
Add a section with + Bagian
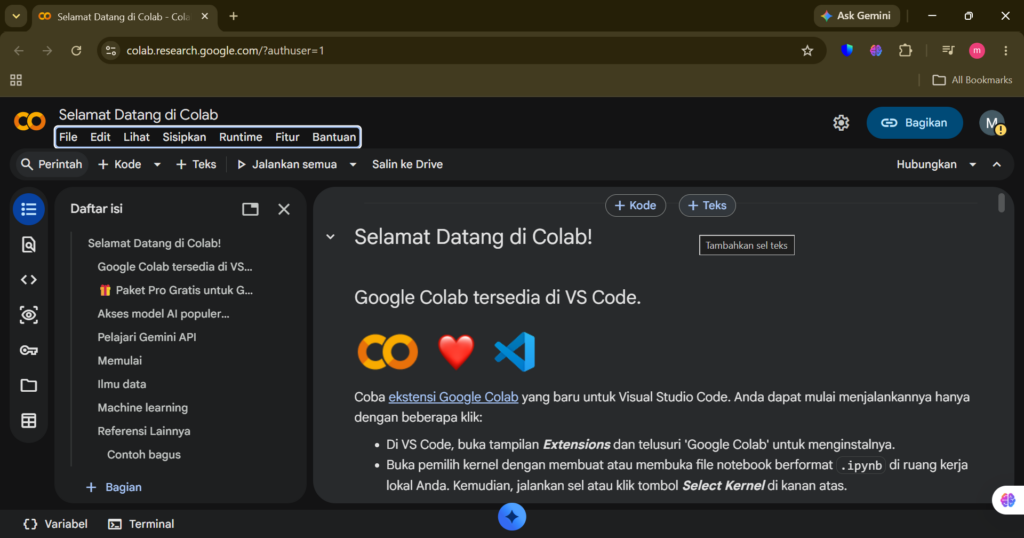114,487
